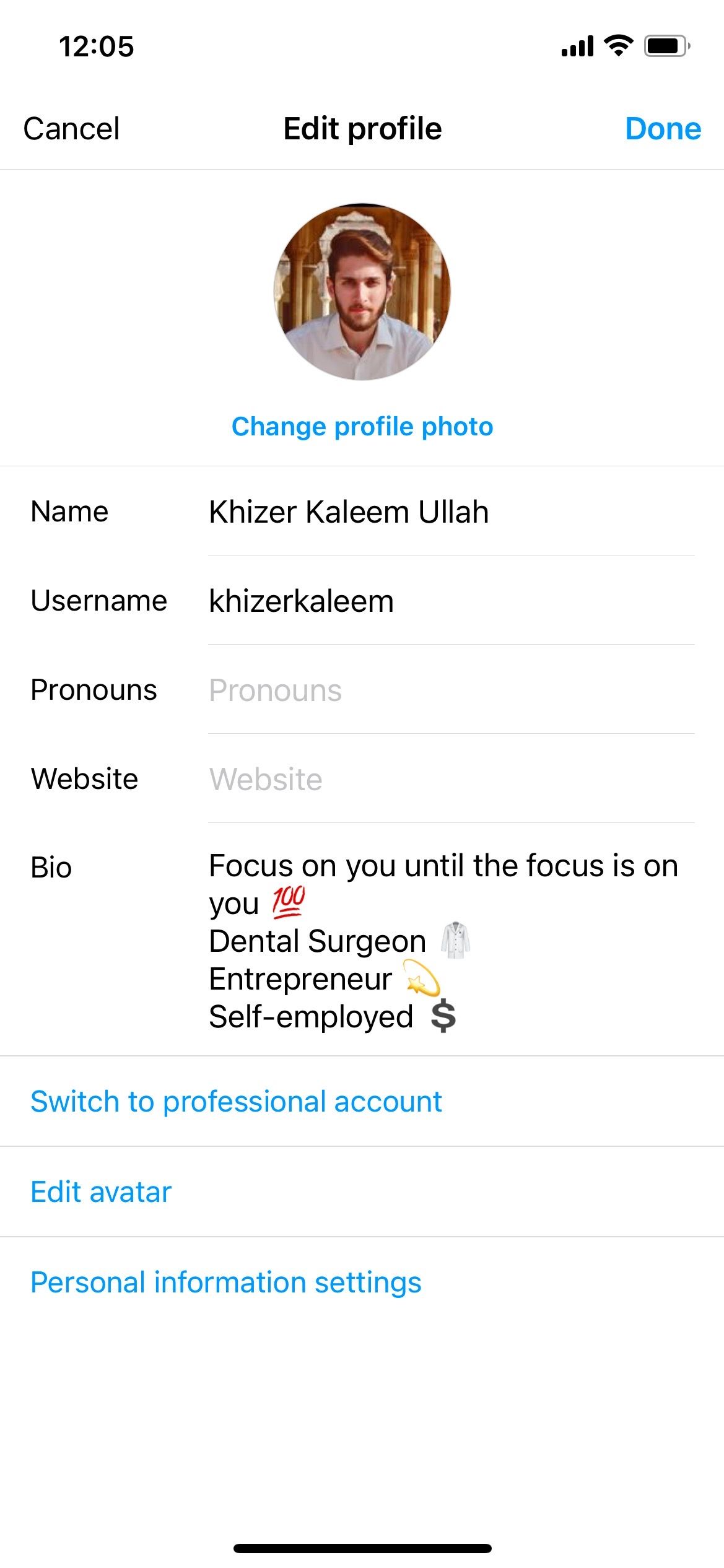Open Edit avatar option
The image size is (724, 1568).
[101, 1192]
